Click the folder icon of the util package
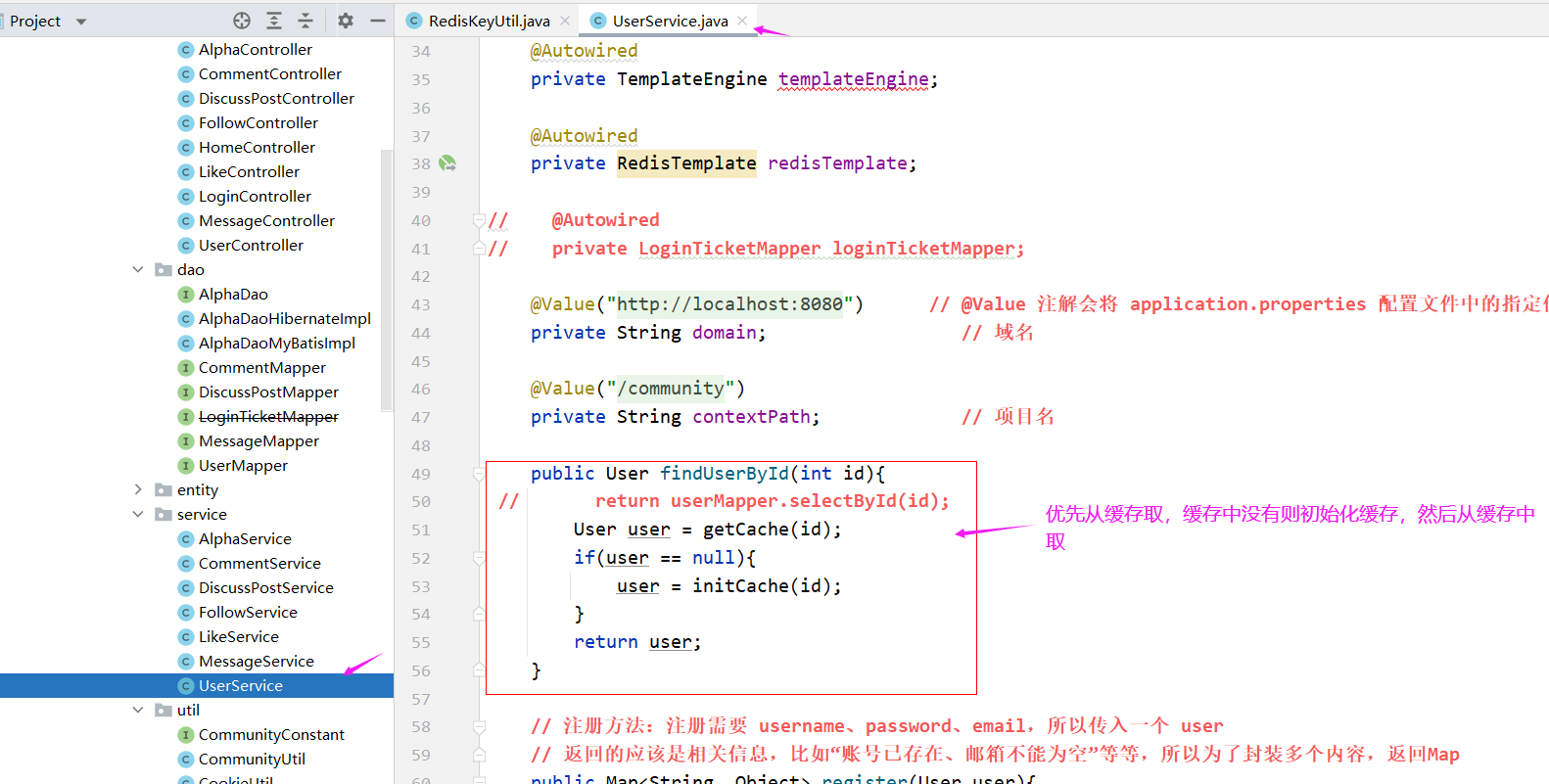Screen dimensions: 1549x784 point(164,710)
